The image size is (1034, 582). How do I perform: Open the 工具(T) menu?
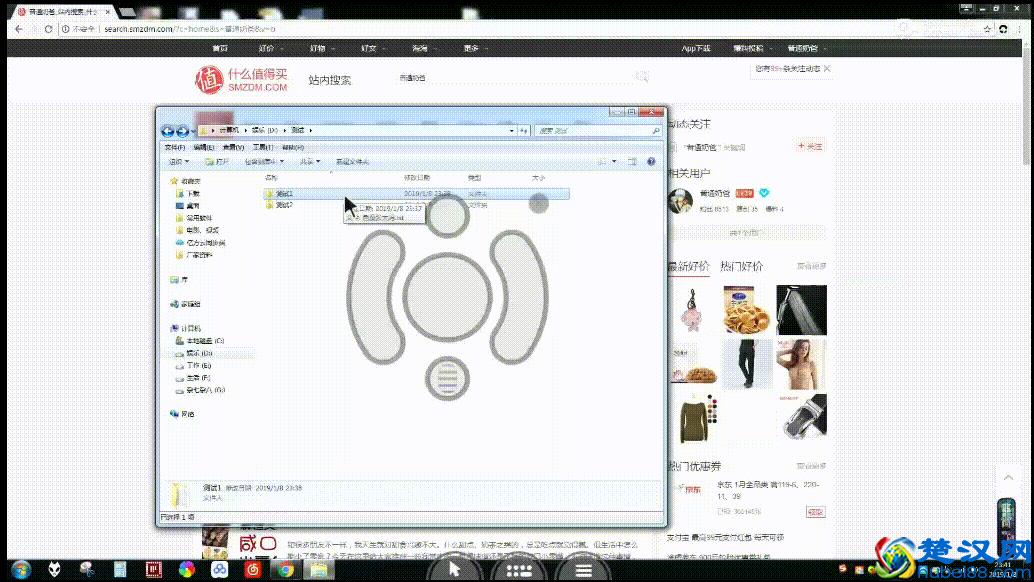click(261, 146)
